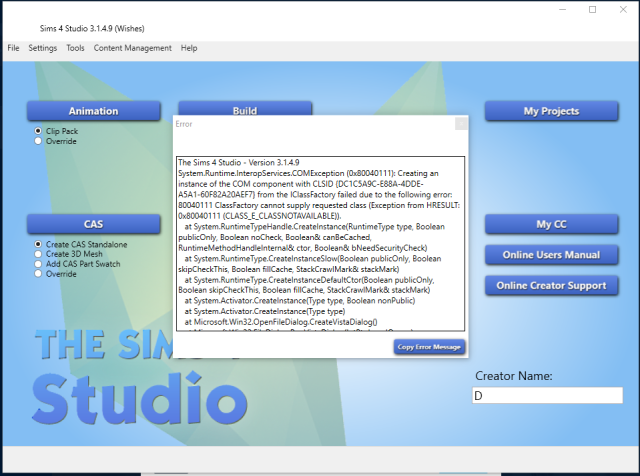Close the Error dialog

461,124
